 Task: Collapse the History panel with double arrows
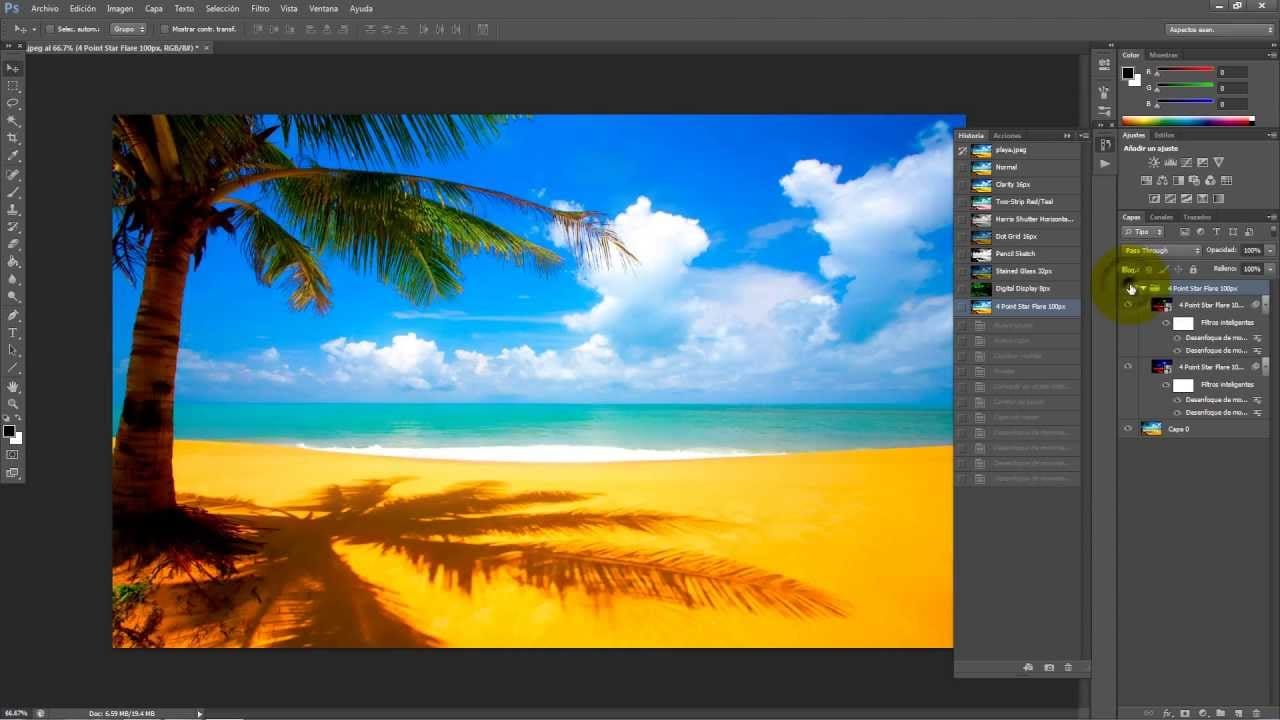coord(1067,135)
